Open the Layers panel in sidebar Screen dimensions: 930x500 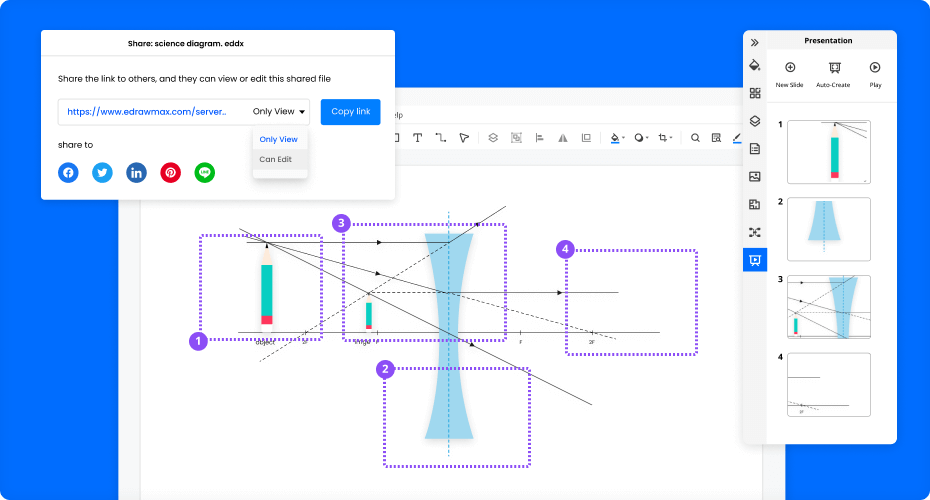pyautogui.click(x=754, y=121)
